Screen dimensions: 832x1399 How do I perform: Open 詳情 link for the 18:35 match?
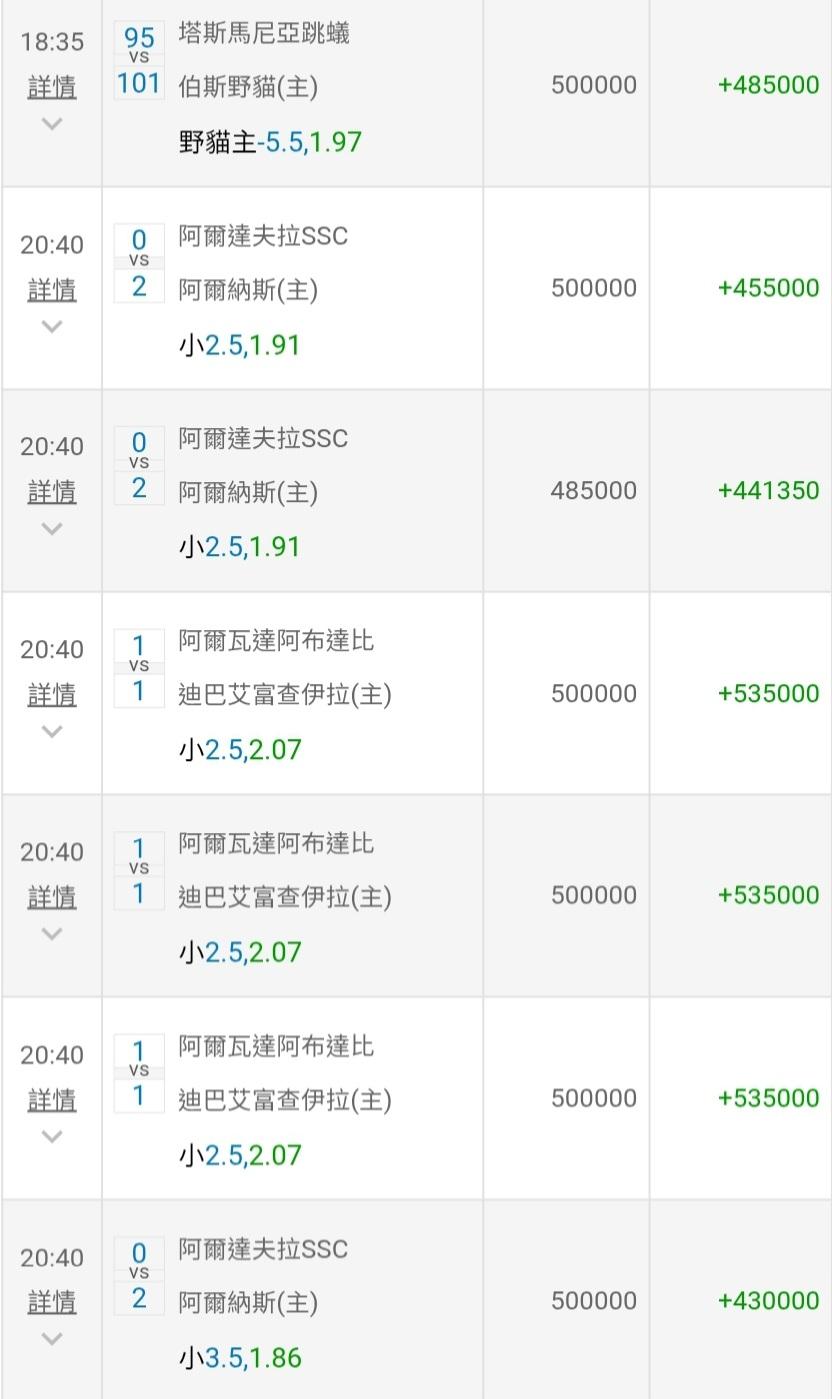(52, 88)
